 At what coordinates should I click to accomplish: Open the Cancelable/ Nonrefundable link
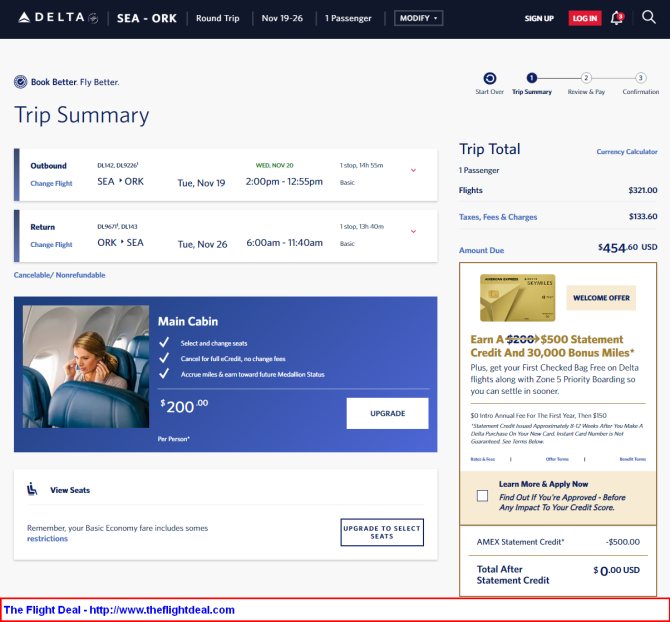click(59, 275)
